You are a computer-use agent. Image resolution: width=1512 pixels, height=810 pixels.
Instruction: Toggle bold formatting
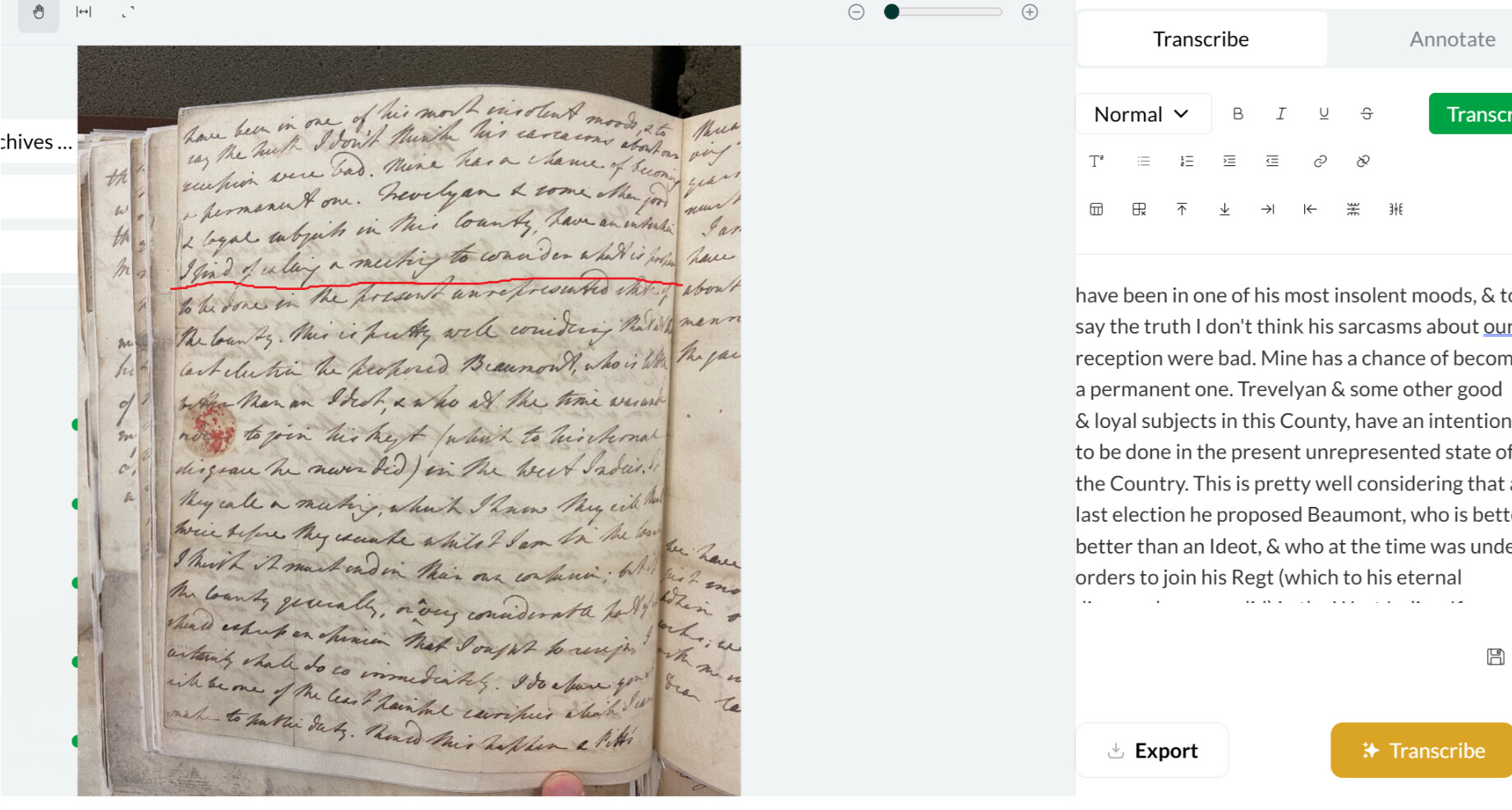coord(1238,114)
